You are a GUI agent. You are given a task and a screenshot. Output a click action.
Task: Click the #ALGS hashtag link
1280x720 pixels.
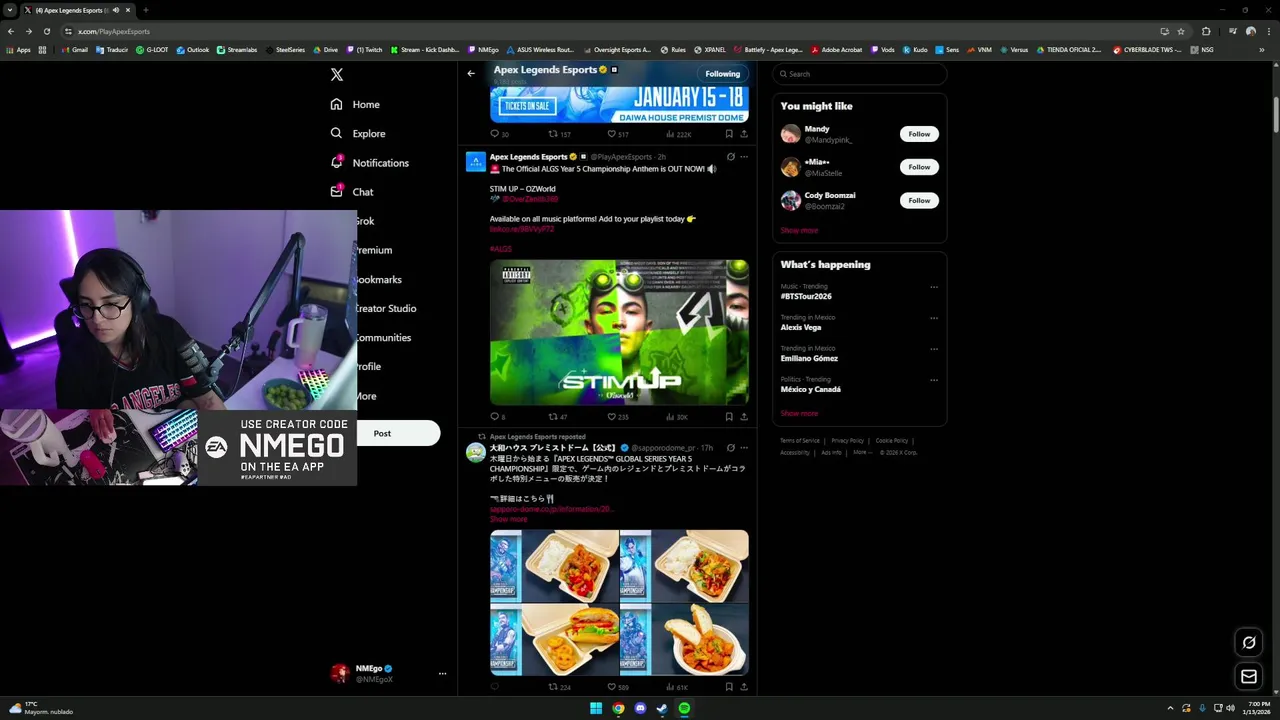pos(500,249)
